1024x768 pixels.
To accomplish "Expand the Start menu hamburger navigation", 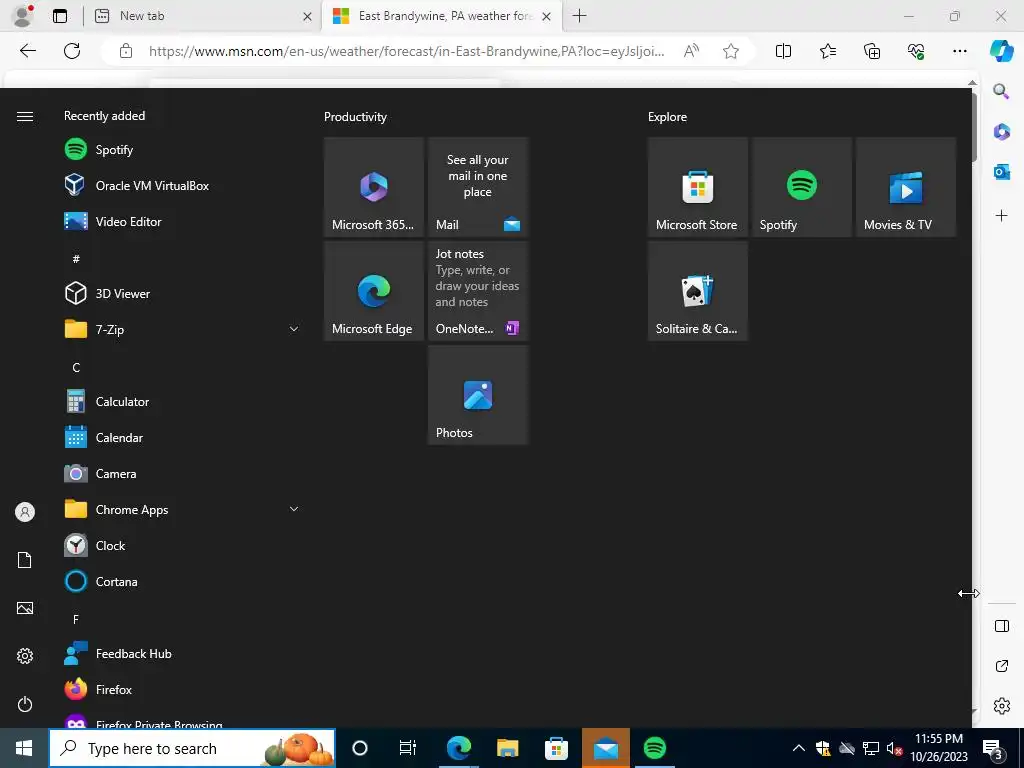I will pyautogui.click(x=25, y=116).
